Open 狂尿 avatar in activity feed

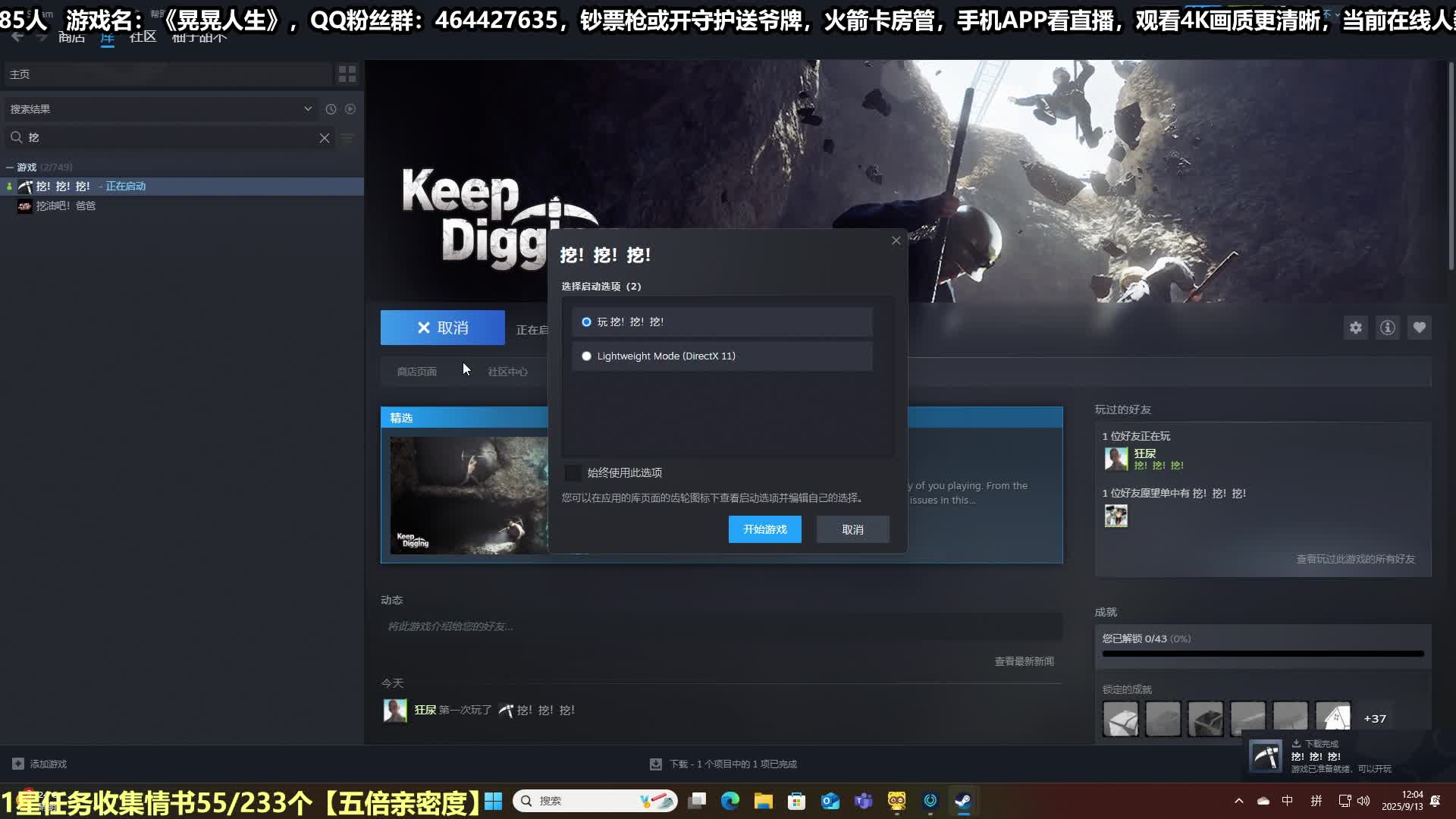(x=395, y=711)
